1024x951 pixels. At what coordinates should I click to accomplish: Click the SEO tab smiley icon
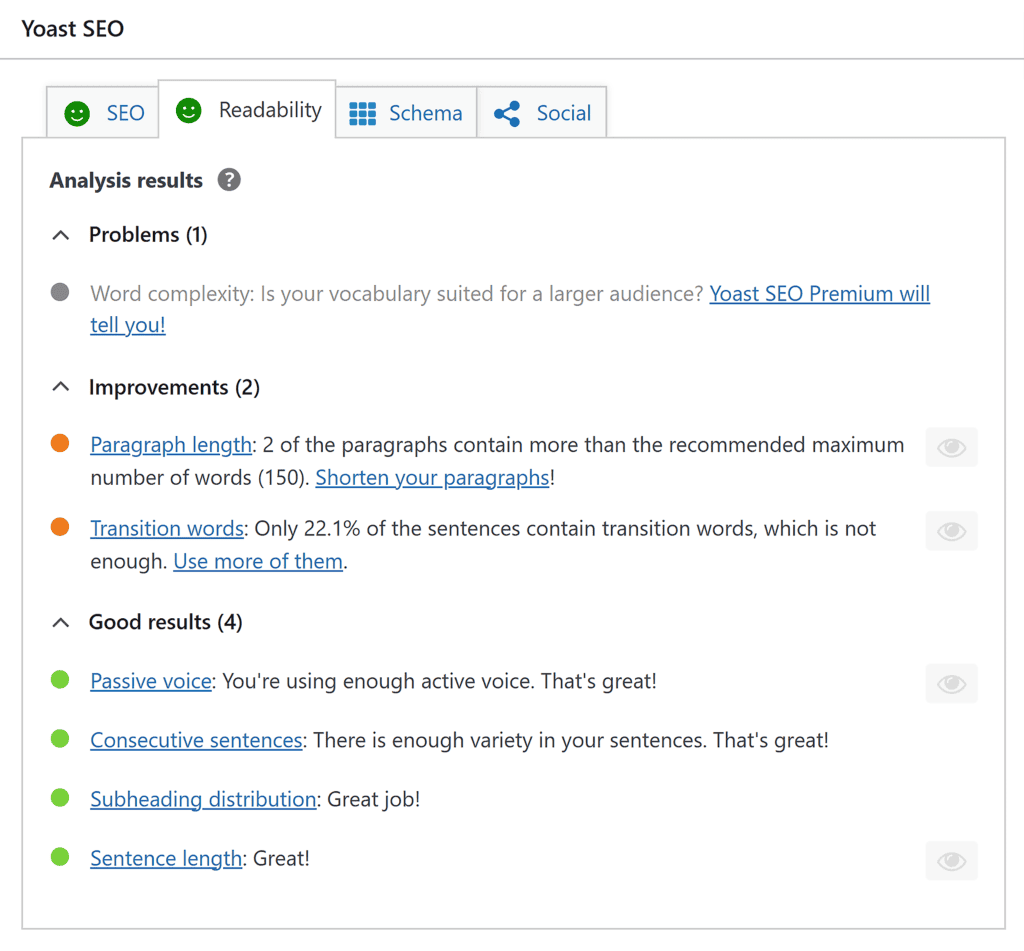click(x=77, y=114)
